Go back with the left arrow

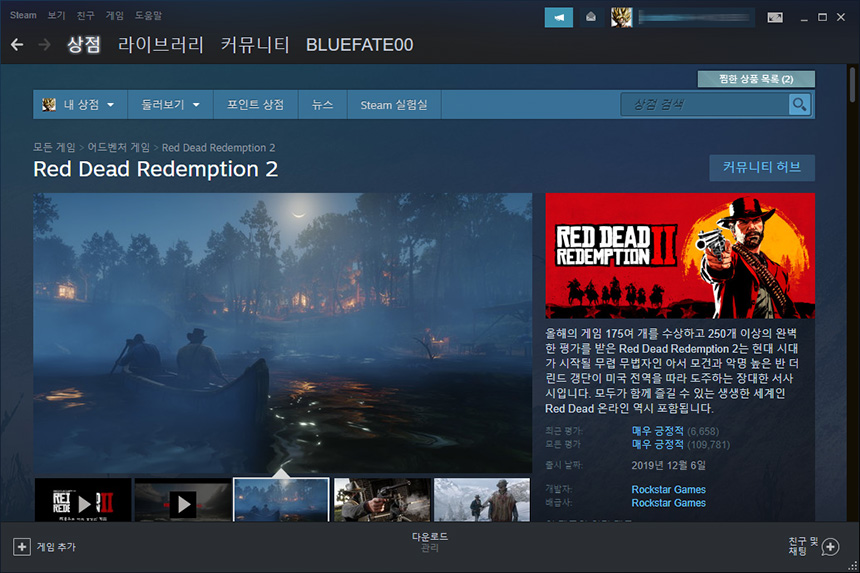(17, 45)
